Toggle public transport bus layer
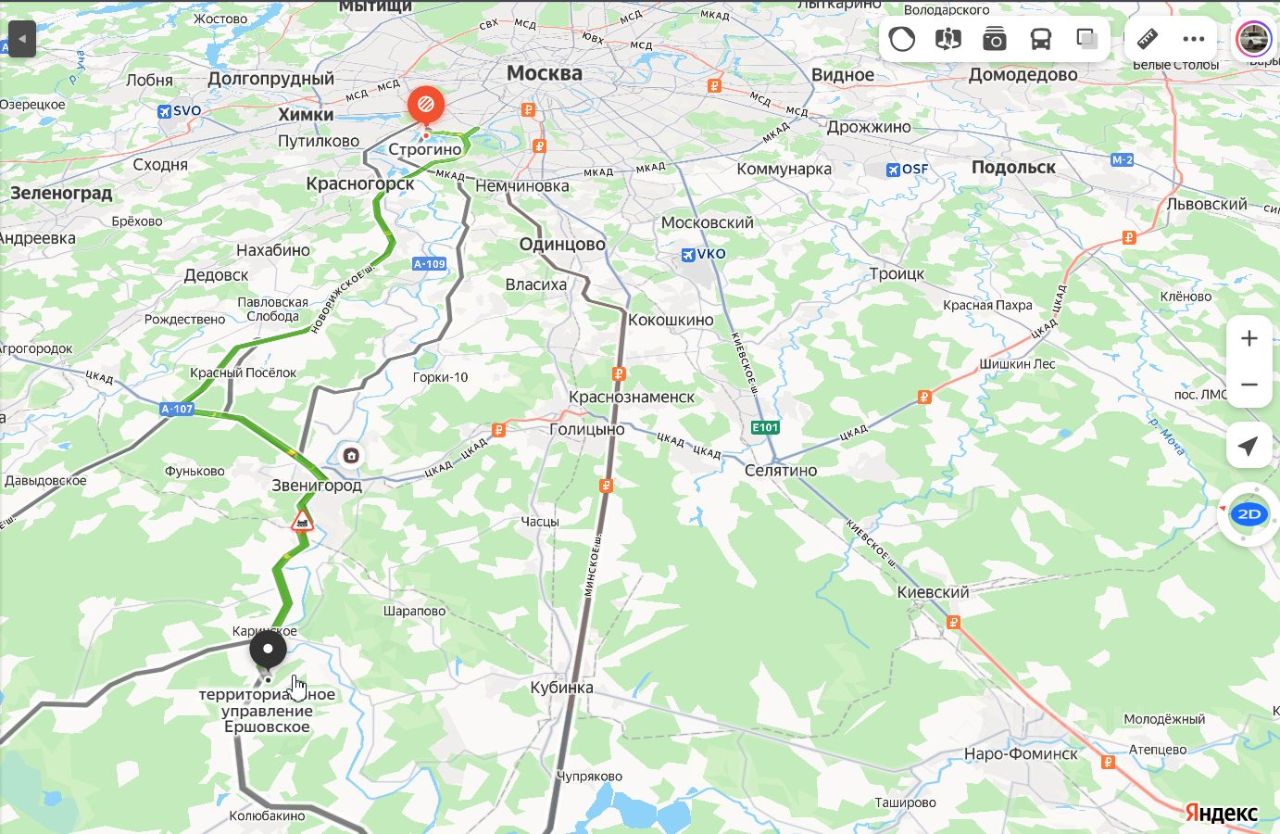The width and height of the screenshot is (1280, 834). pos(1041,39)
